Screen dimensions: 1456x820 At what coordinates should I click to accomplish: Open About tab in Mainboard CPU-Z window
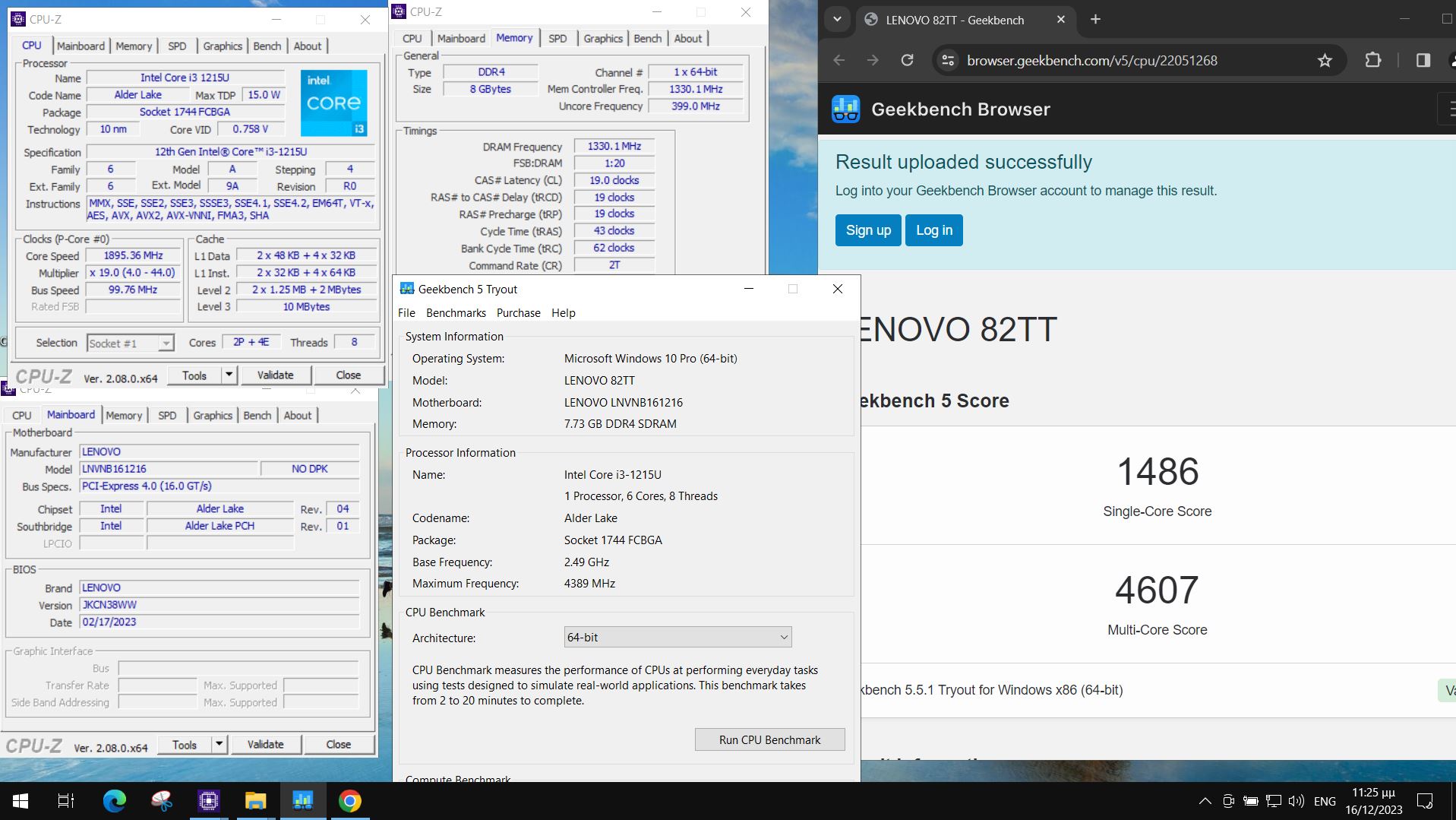click(x=298, y=416)
